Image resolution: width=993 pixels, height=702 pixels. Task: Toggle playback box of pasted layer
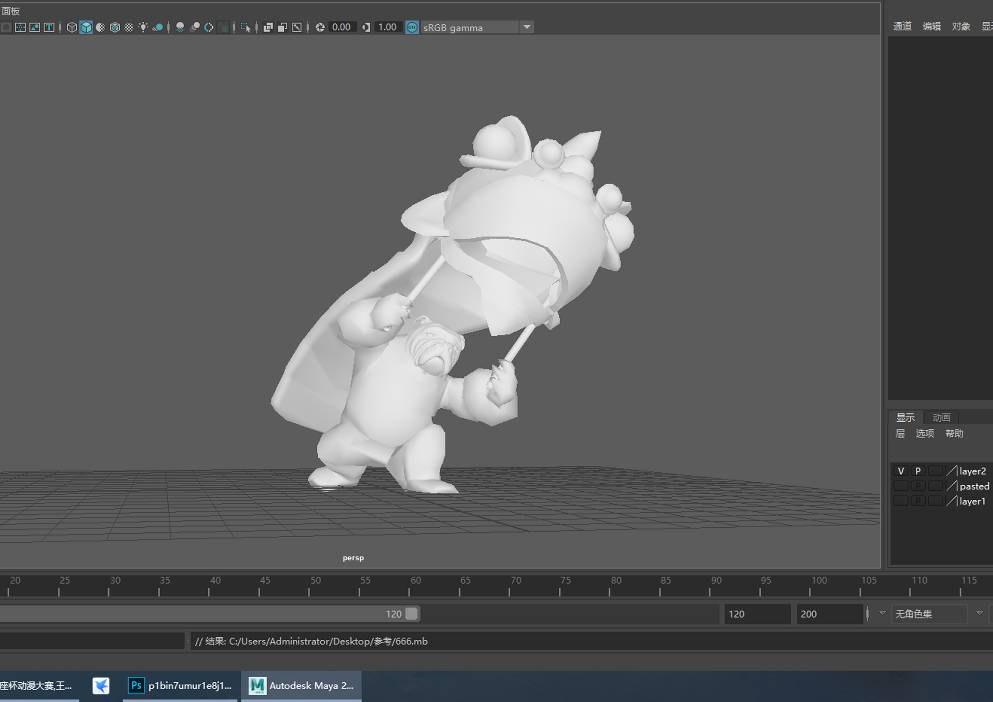918,486
